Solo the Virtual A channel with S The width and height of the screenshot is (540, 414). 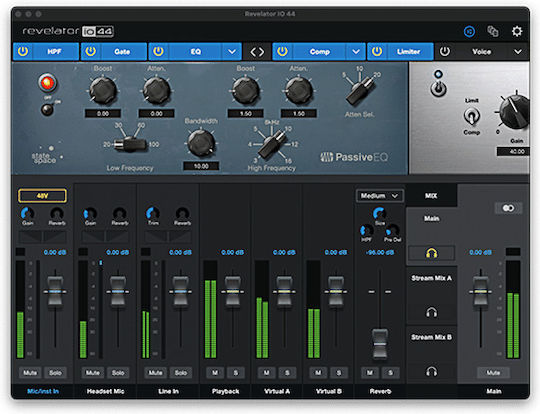[287, 372]
